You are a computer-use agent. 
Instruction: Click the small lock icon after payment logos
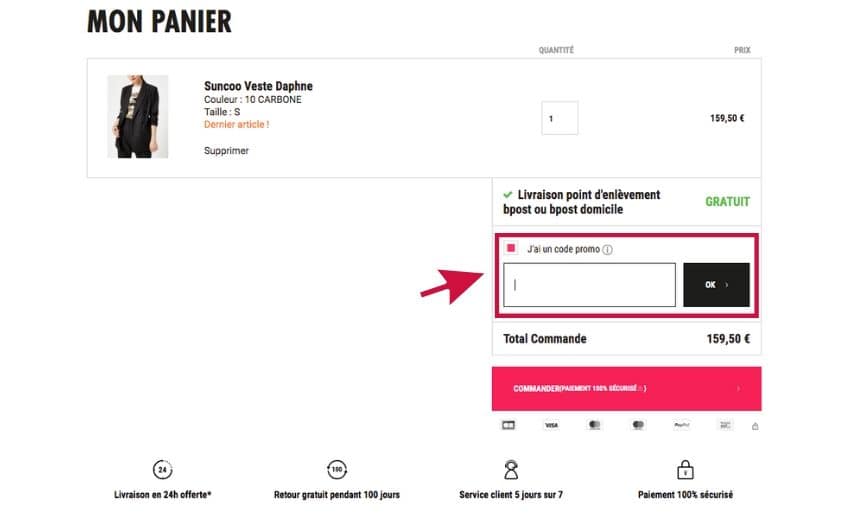pos(755,426)
